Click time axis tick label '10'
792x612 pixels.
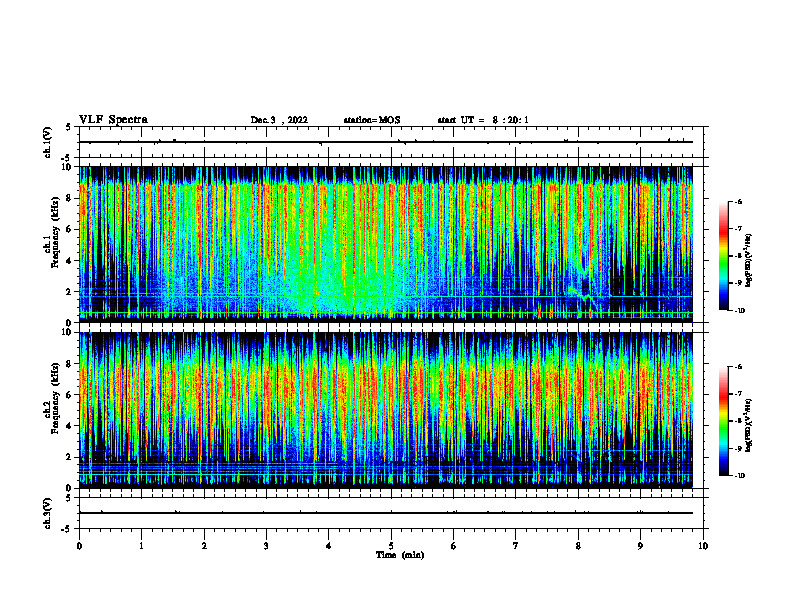click(703, 546)
